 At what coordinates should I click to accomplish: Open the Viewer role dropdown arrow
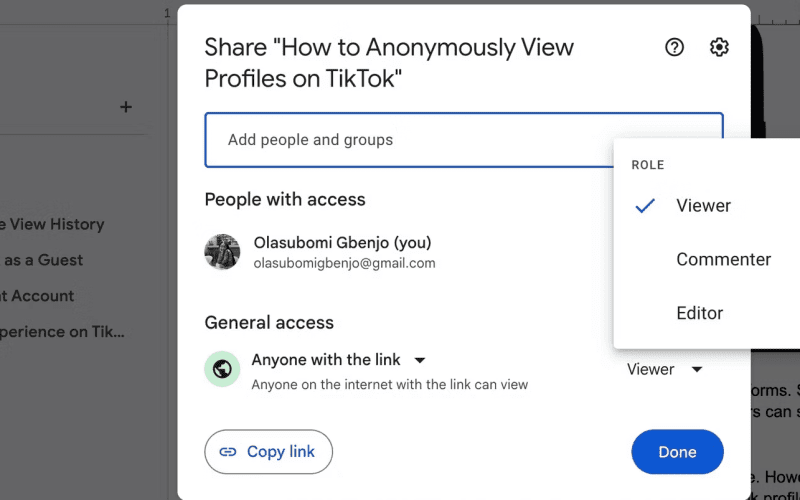pos(697,369)
